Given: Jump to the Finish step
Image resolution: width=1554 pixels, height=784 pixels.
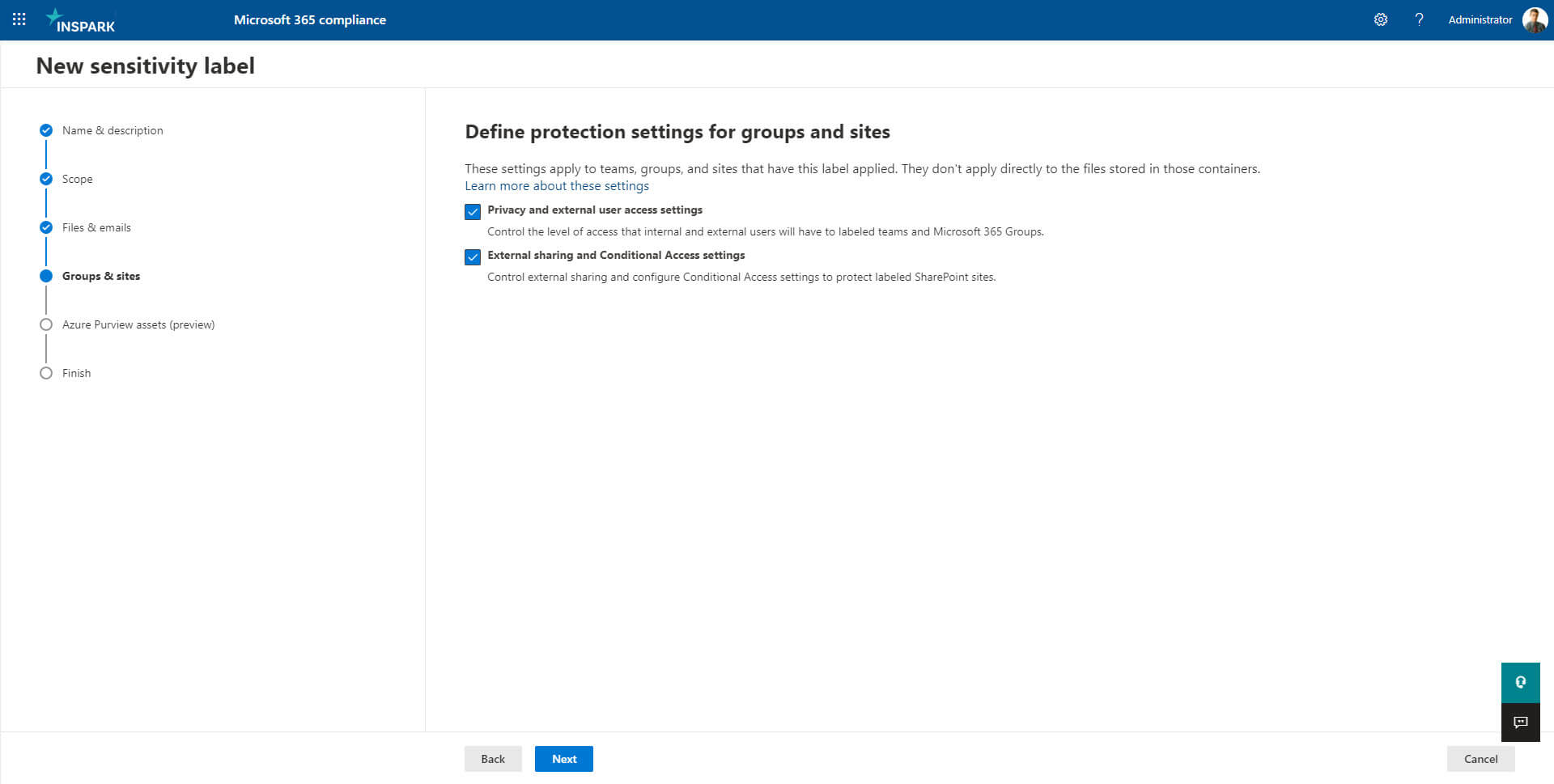Looking at the screenshot, I should click(x=76, y=373).
